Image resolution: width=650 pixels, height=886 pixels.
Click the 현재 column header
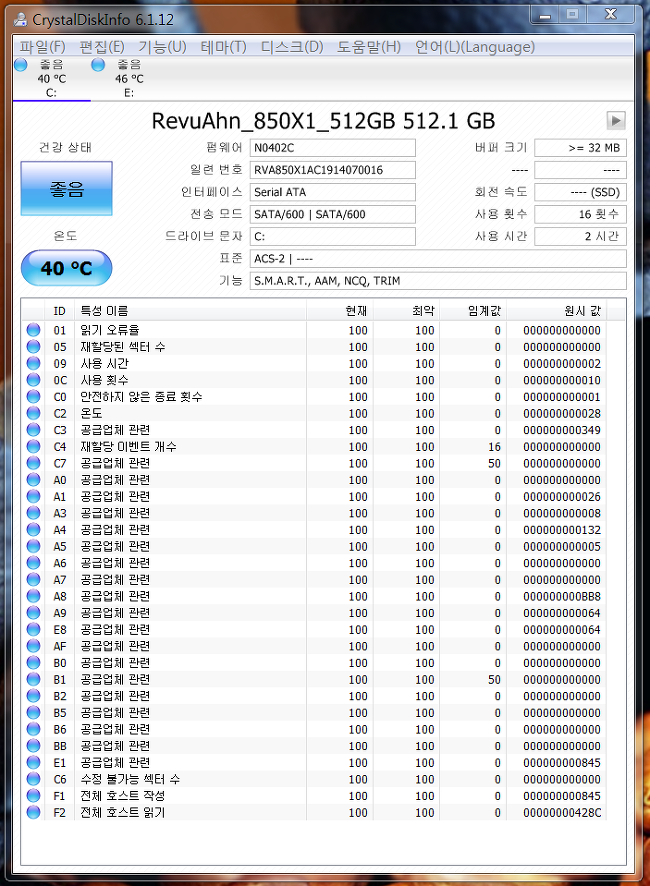click(x=340, y=311)
